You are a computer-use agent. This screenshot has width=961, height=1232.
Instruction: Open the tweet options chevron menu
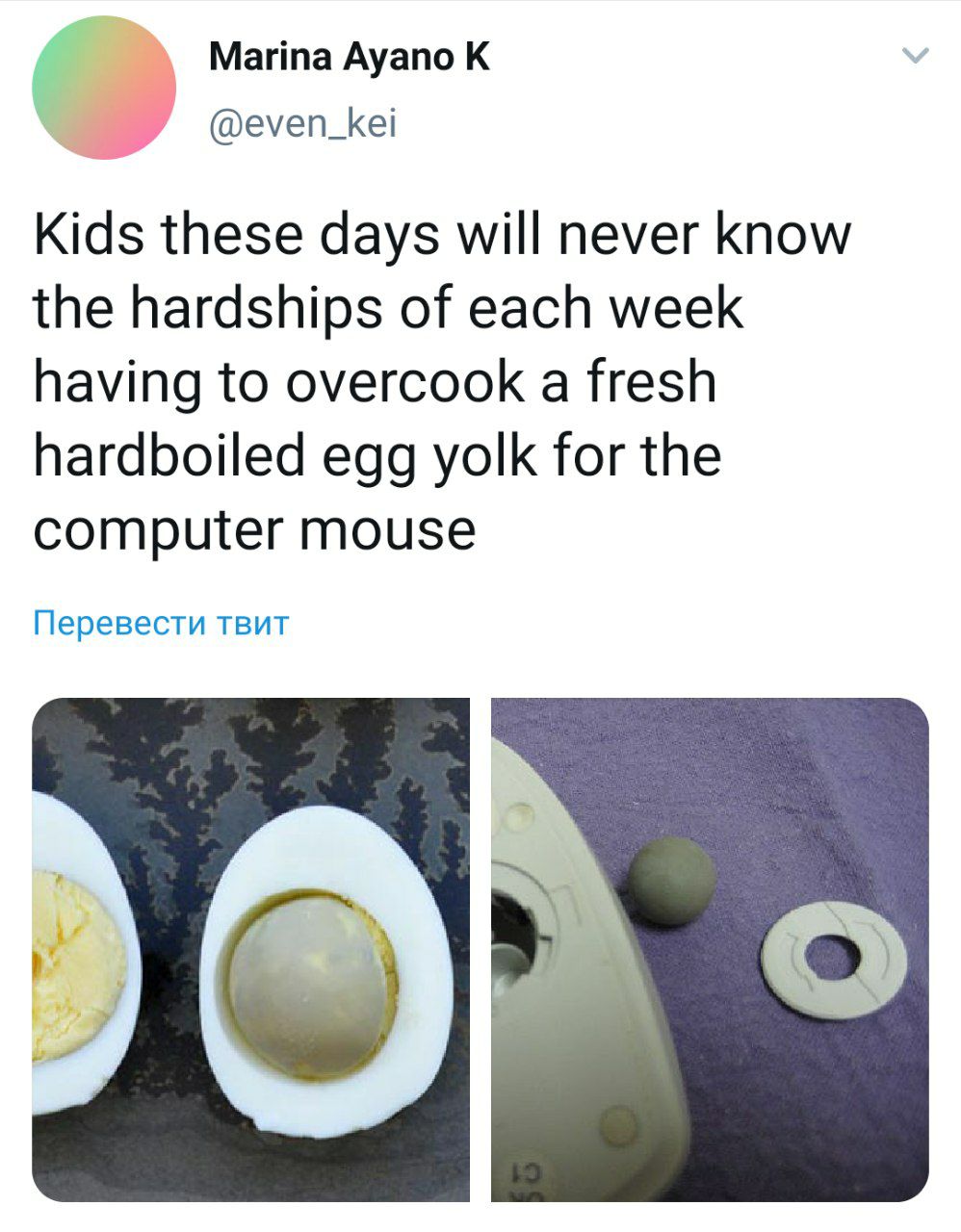tap(916, 57)
